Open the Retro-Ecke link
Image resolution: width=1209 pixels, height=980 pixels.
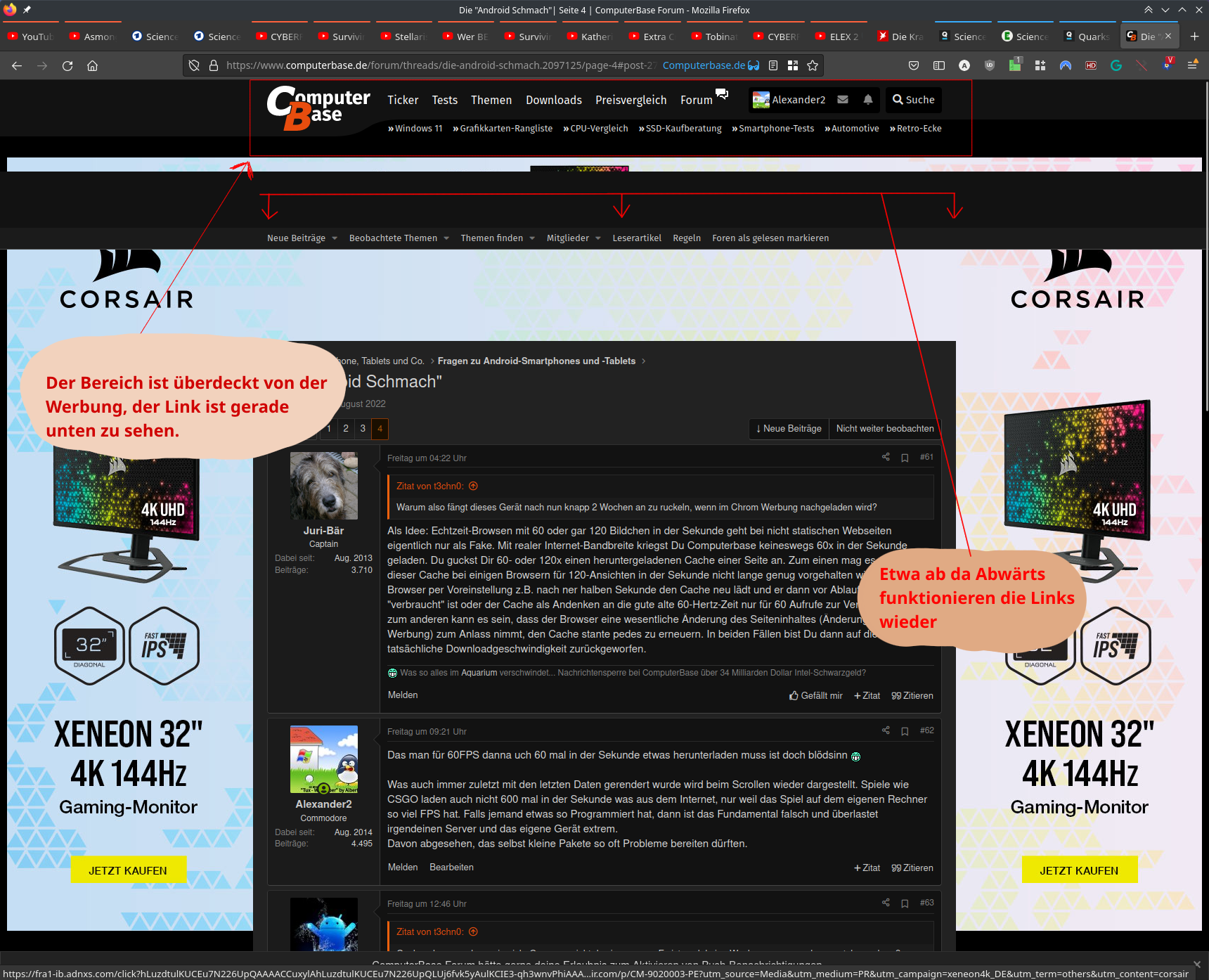pyautogui.click(x=916, y=128)
